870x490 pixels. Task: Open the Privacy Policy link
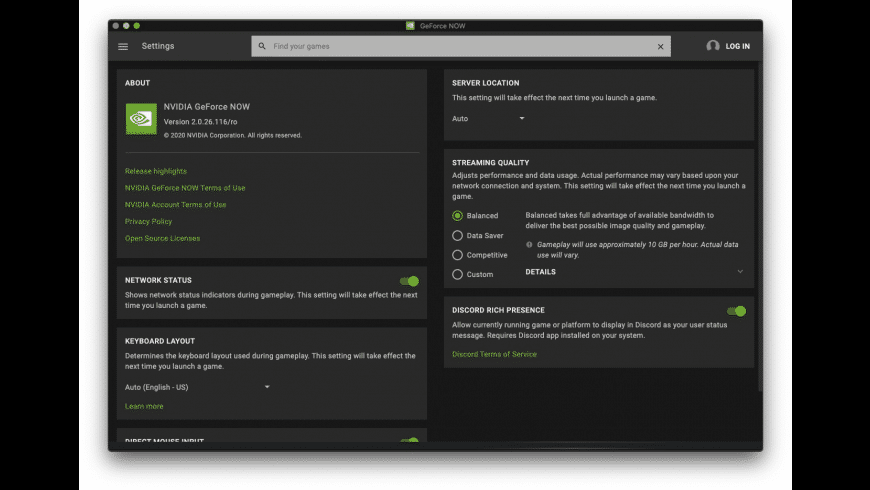148,221
